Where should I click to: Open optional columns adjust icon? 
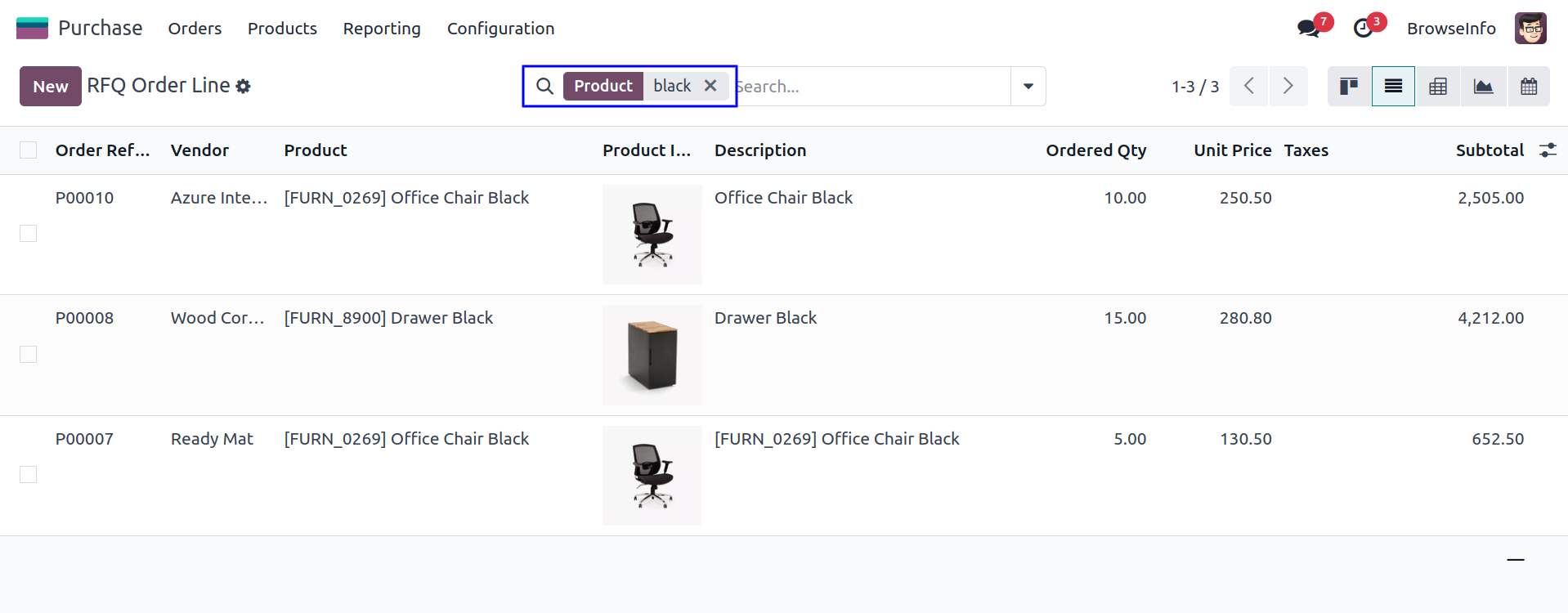1548,150
